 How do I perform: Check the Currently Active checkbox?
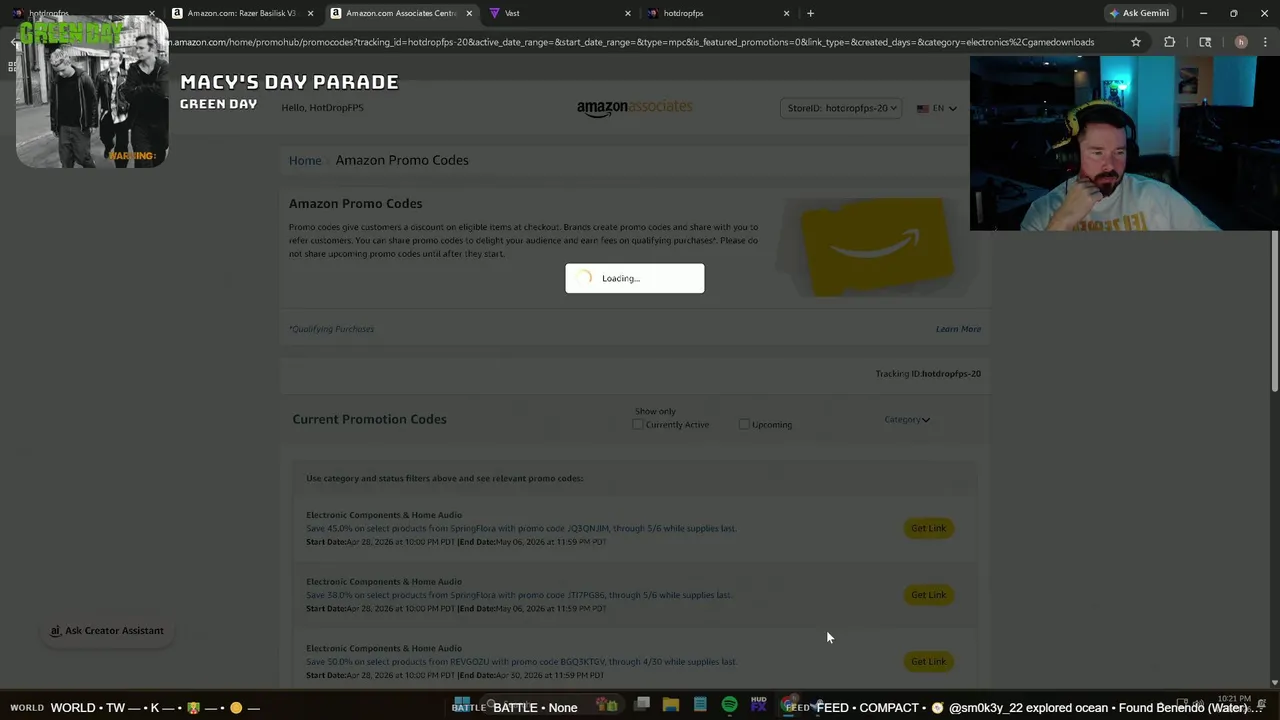point(638,424)
